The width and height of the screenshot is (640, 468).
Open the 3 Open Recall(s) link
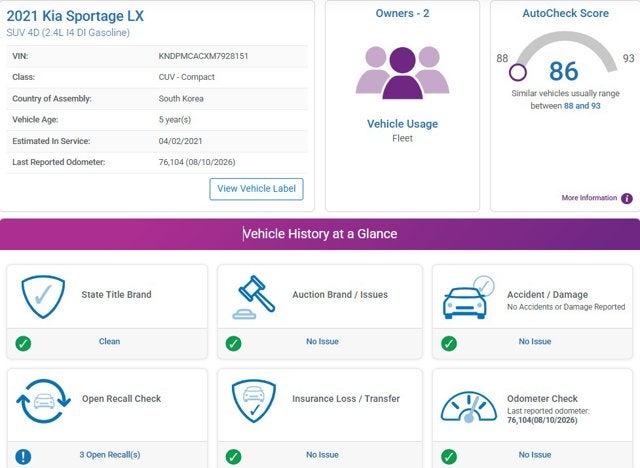[110, 455]
